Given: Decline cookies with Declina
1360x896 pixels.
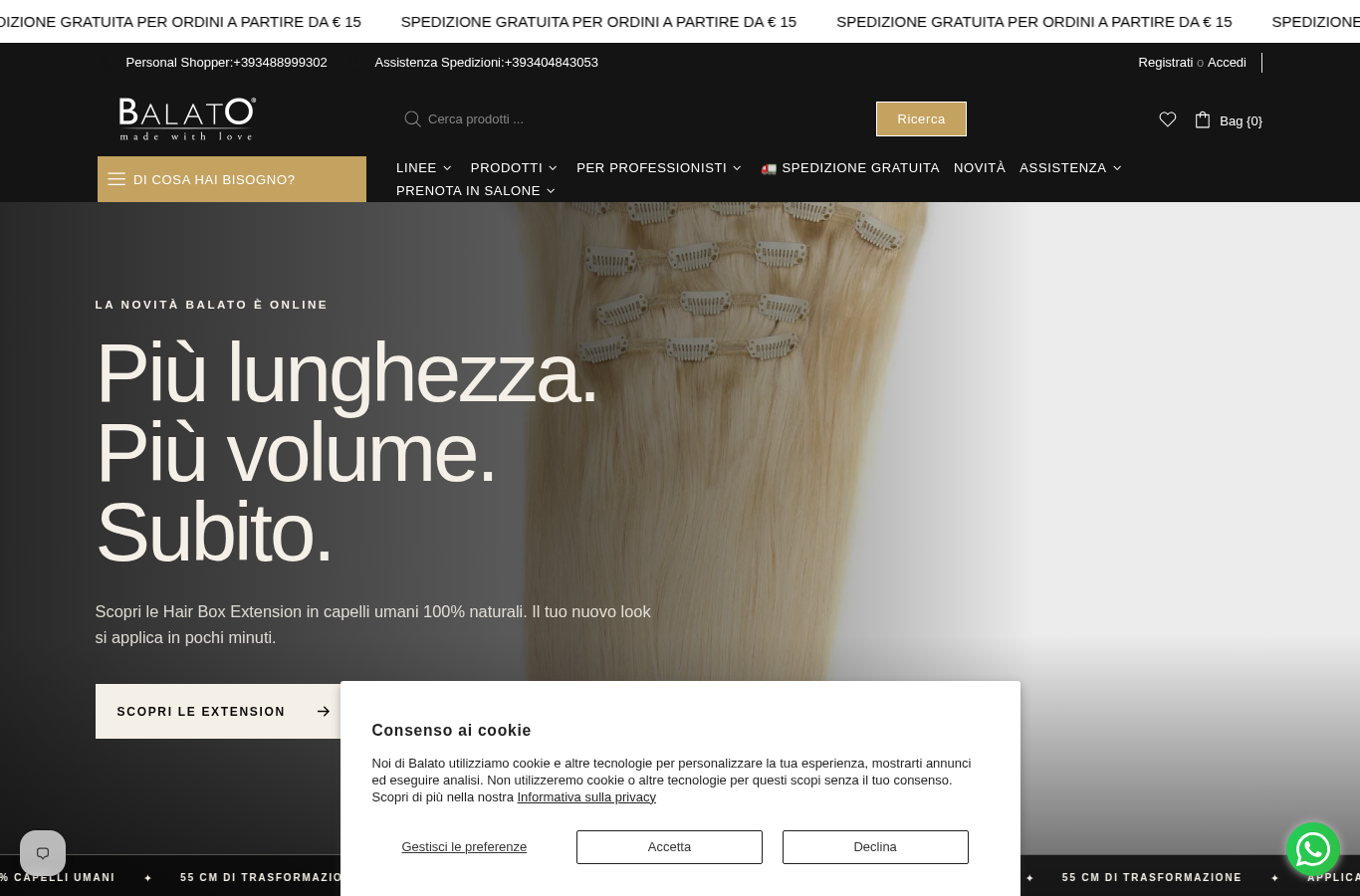Looking at the screenshot, I should (x=875, y=847).
